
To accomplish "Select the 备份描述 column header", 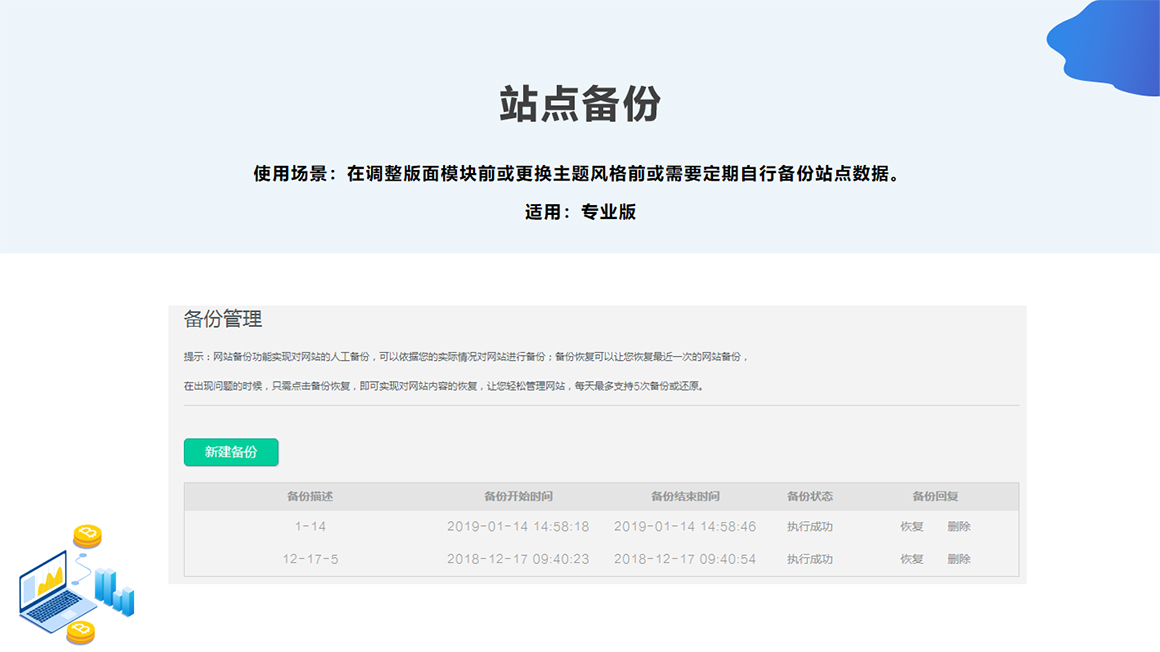I will pyautogui.click(x=310, y=497).
